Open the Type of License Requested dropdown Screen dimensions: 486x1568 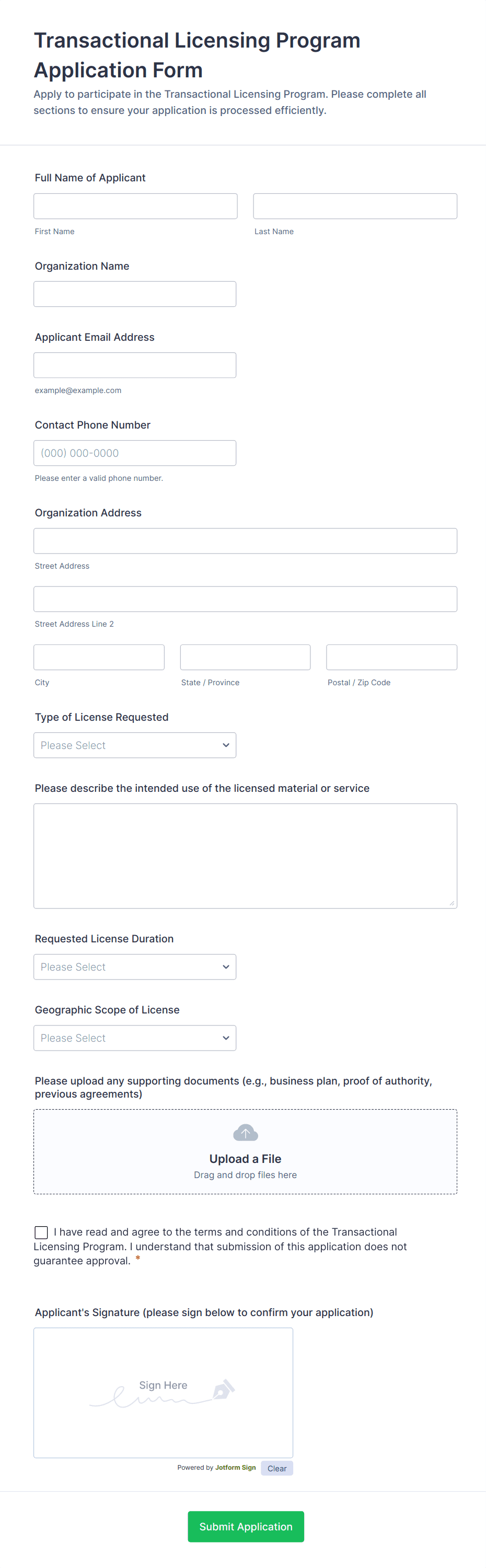click(x=134, y=745)
